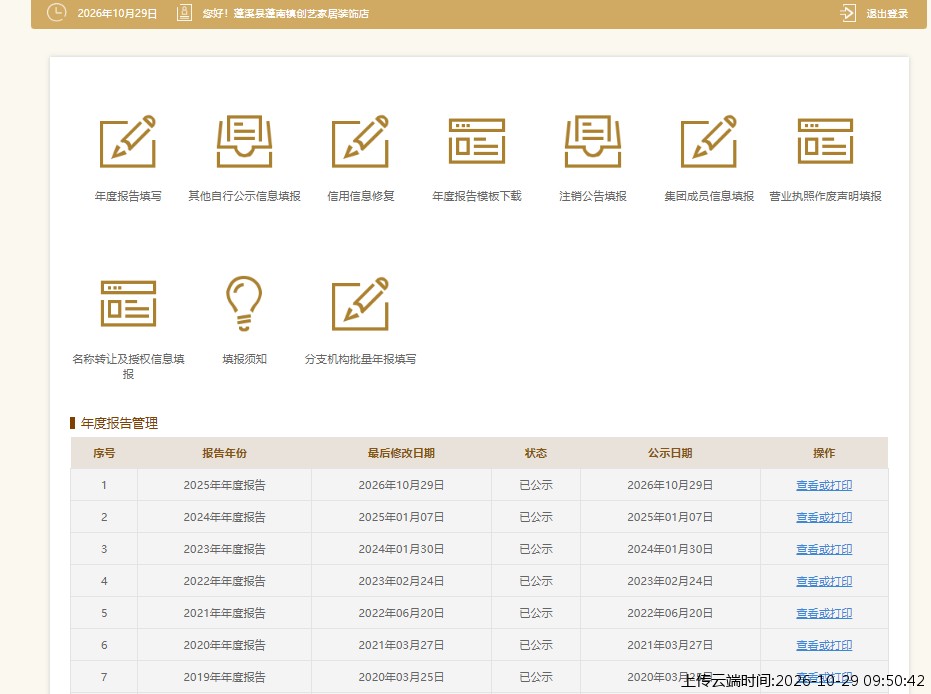Click the 名称转让及授权信息填报 icon
The width and height of the screenshot is (931, 694).
128,304
